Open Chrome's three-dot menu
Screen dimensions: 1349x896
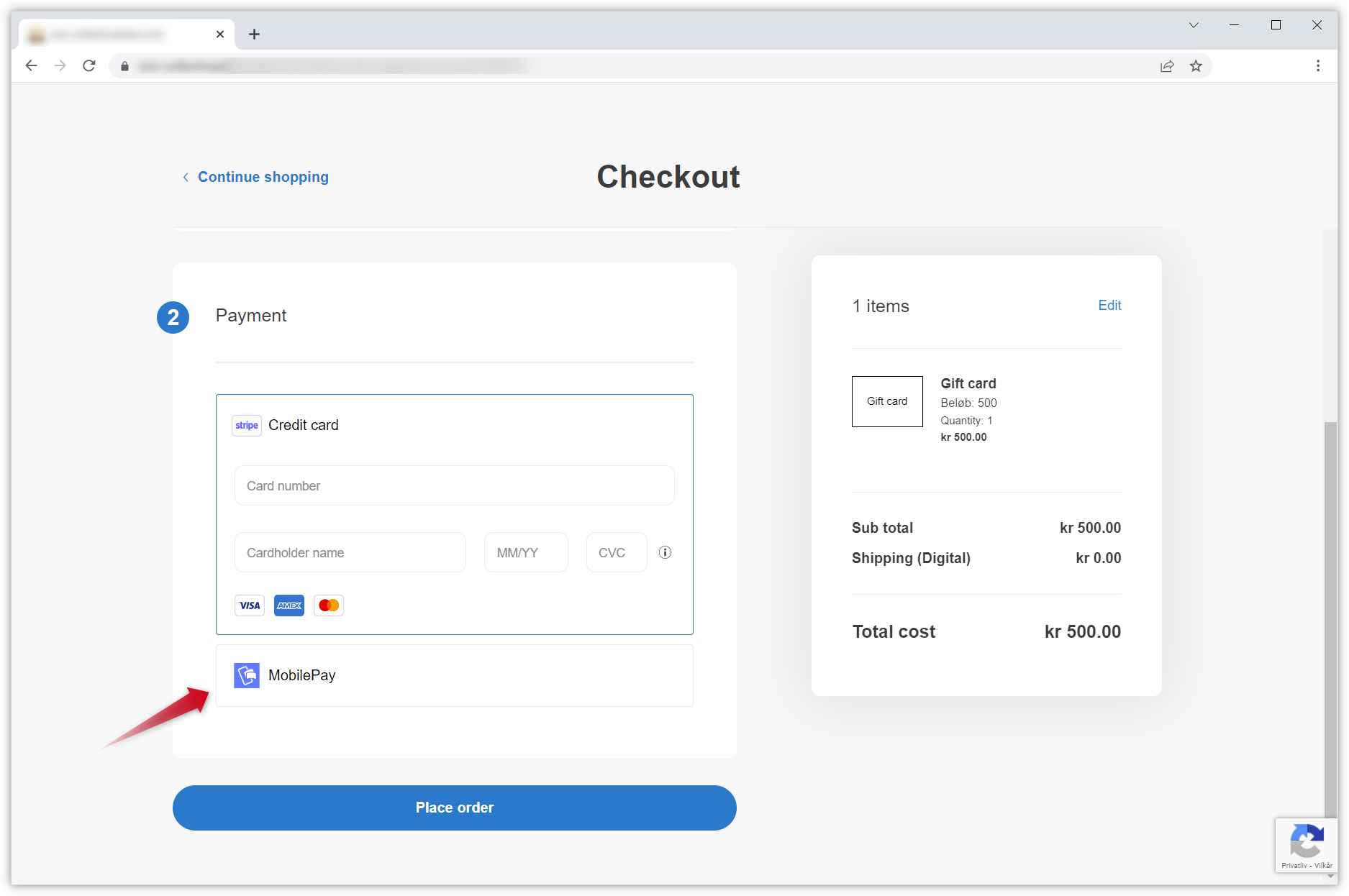[1318, 65]
